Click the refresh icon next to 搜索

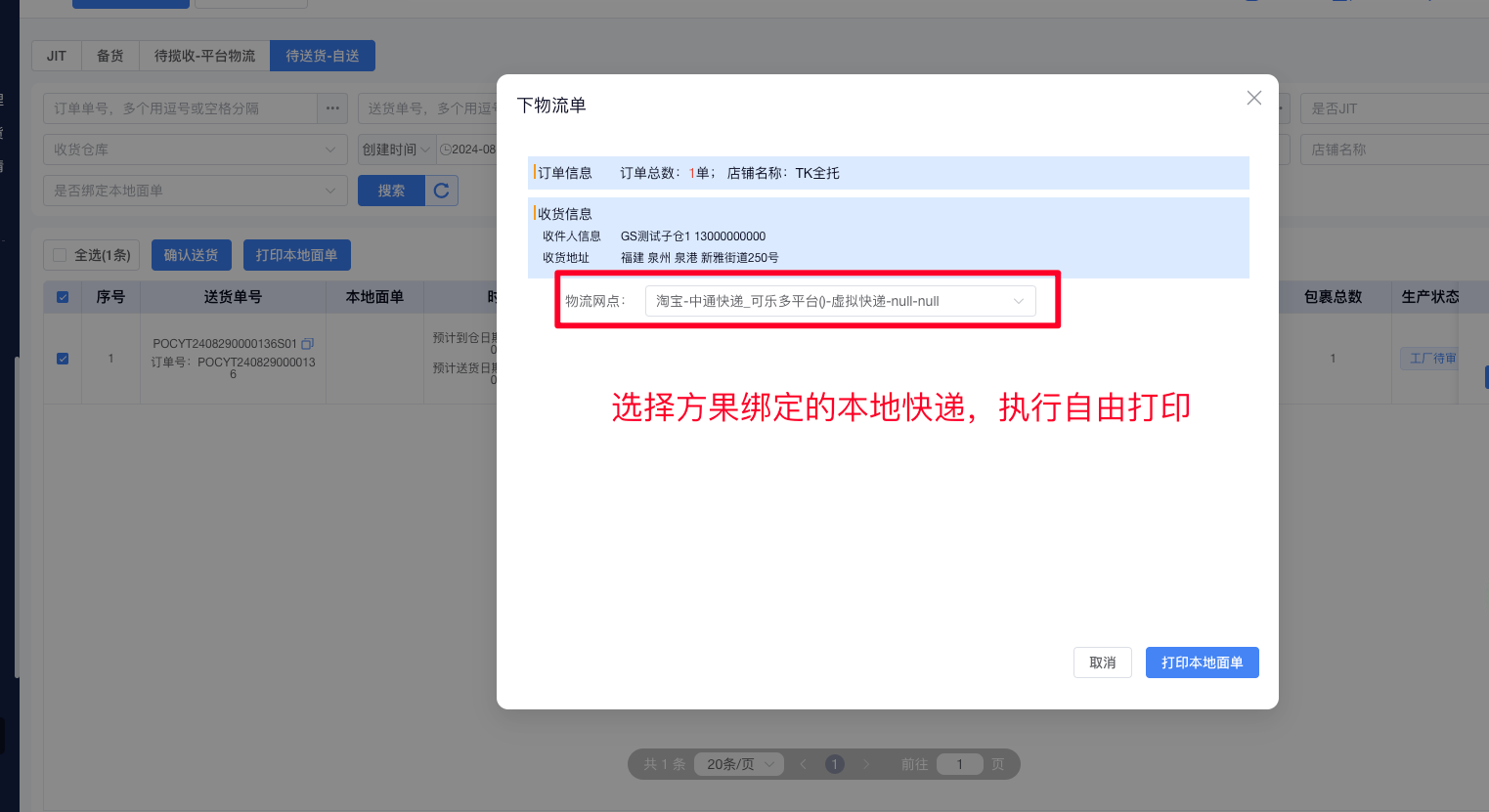(x=442, y=191)
